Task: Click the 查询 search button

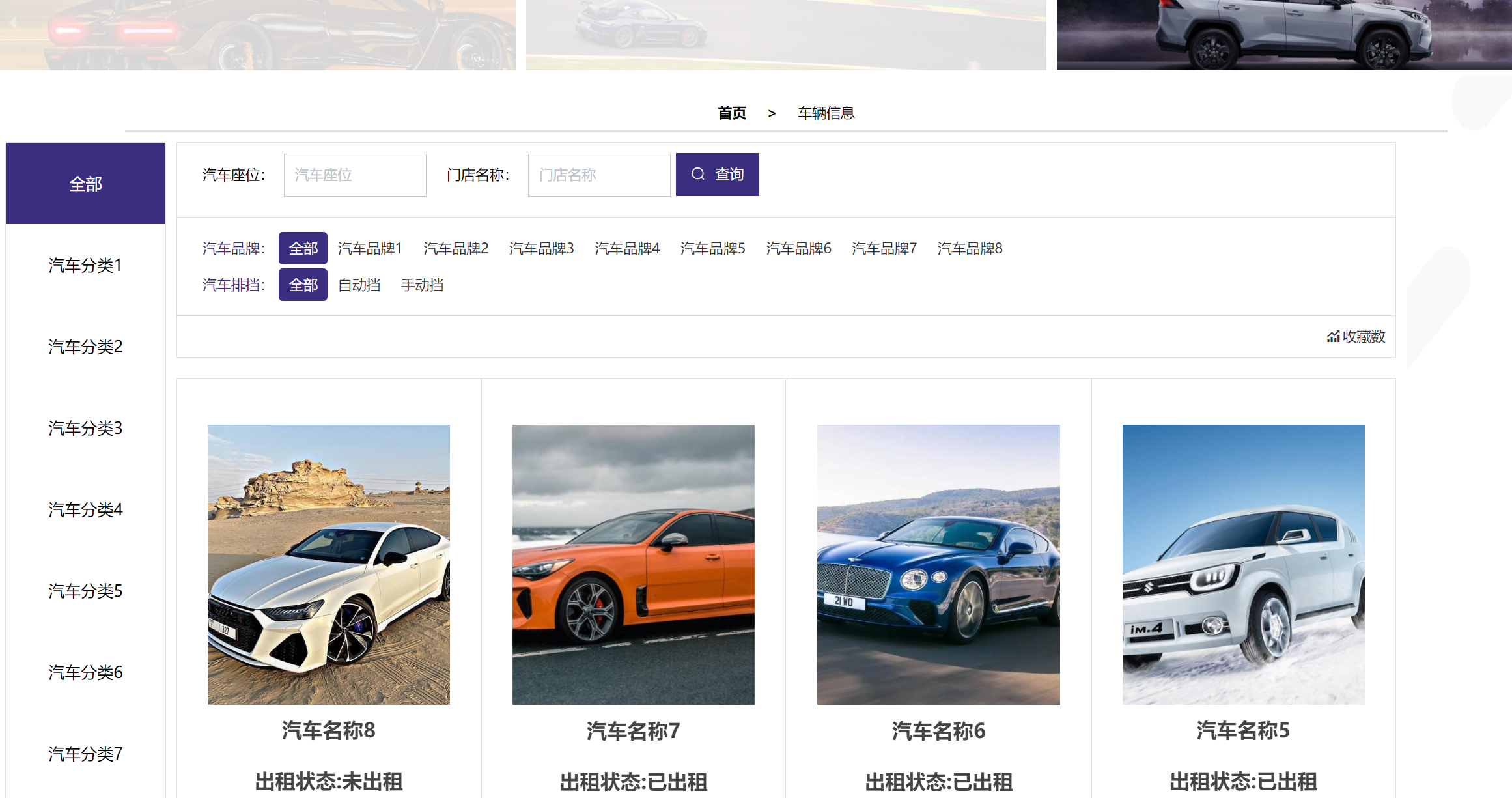Action: pos(717,175)
